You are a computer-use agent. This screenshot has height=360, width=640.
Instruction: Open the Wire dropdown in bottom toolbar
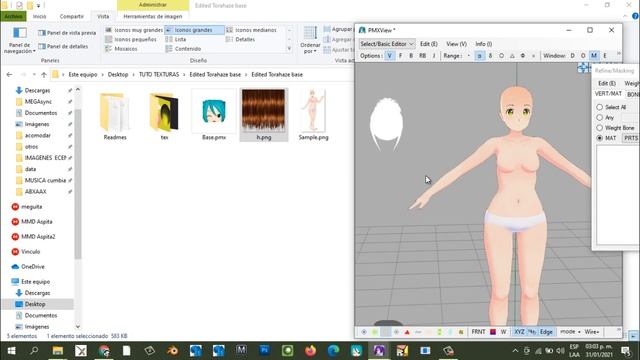[x=592, y=332]
